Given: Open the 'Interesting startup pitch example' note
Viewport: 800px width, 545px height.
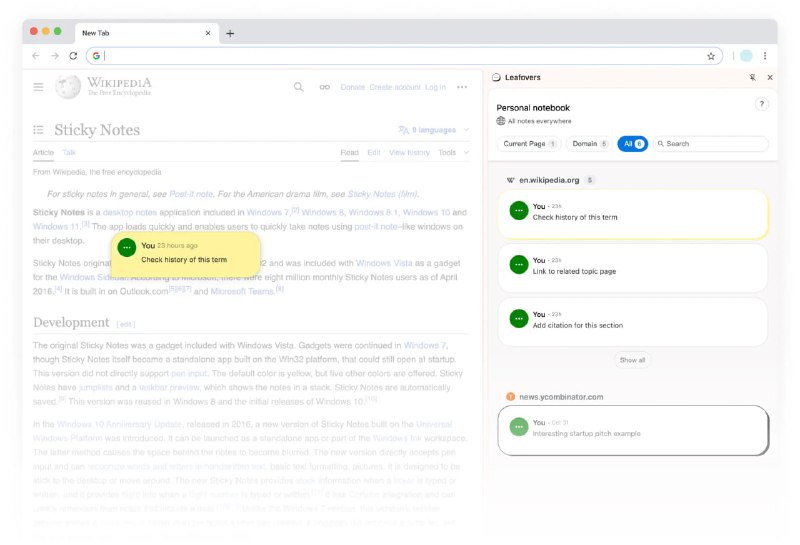Looking at the screenshot, I should [633, 430].
